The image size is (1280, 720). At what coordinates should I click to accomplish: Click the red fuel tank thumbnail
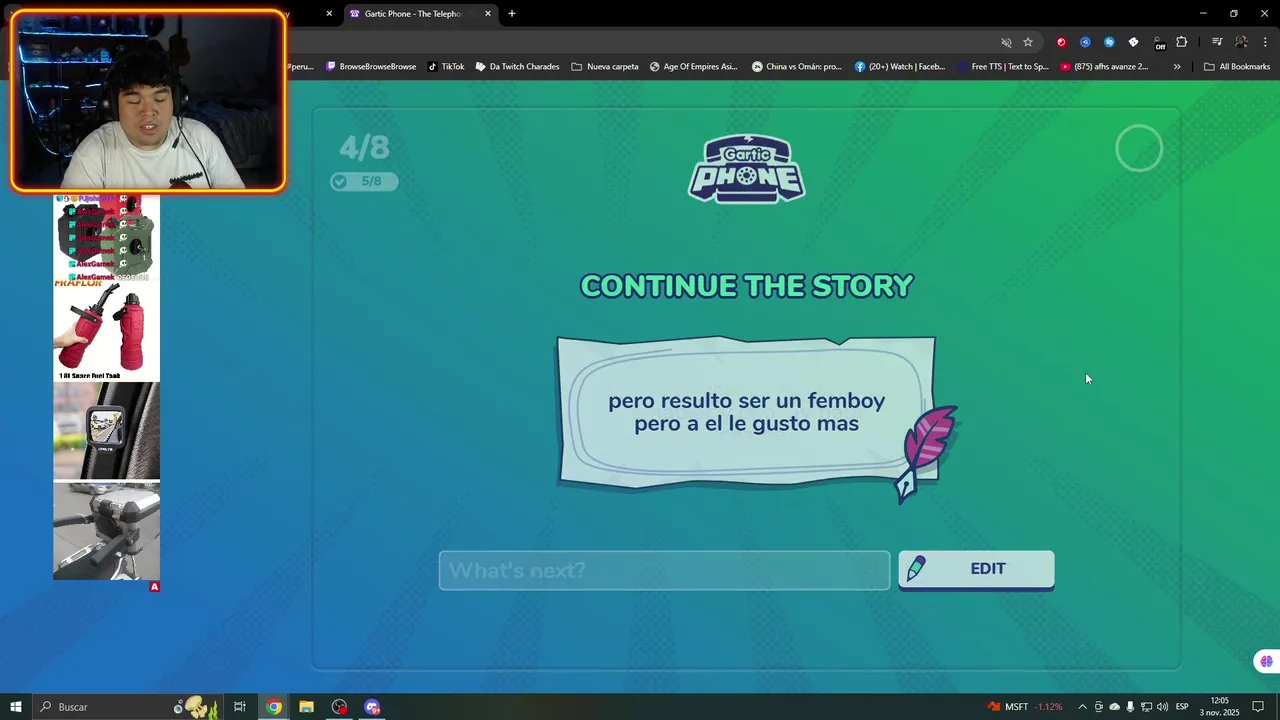[106, 331]
